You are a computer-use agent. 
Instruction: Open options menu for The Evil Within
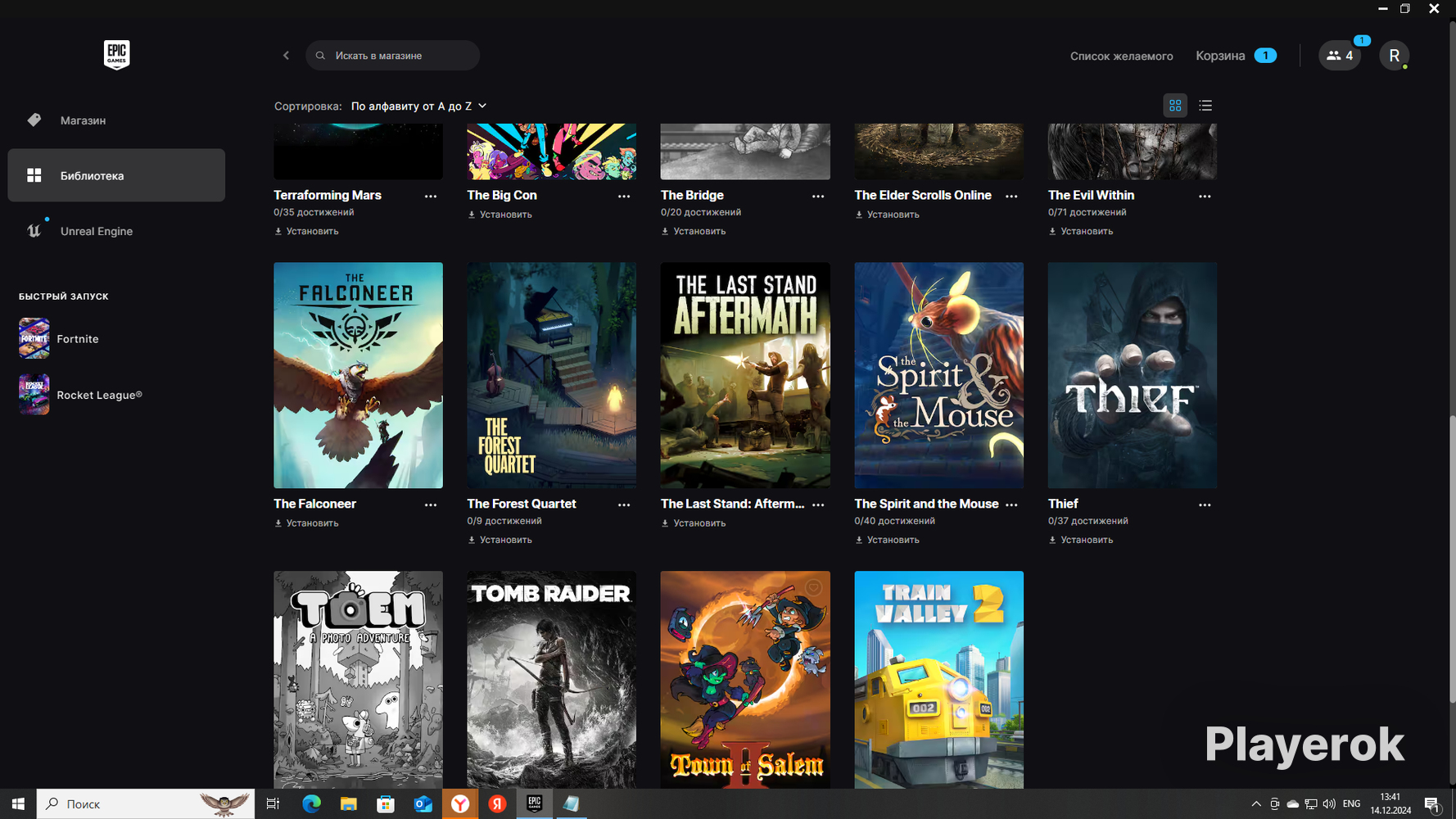click(x=1205, y=197)
